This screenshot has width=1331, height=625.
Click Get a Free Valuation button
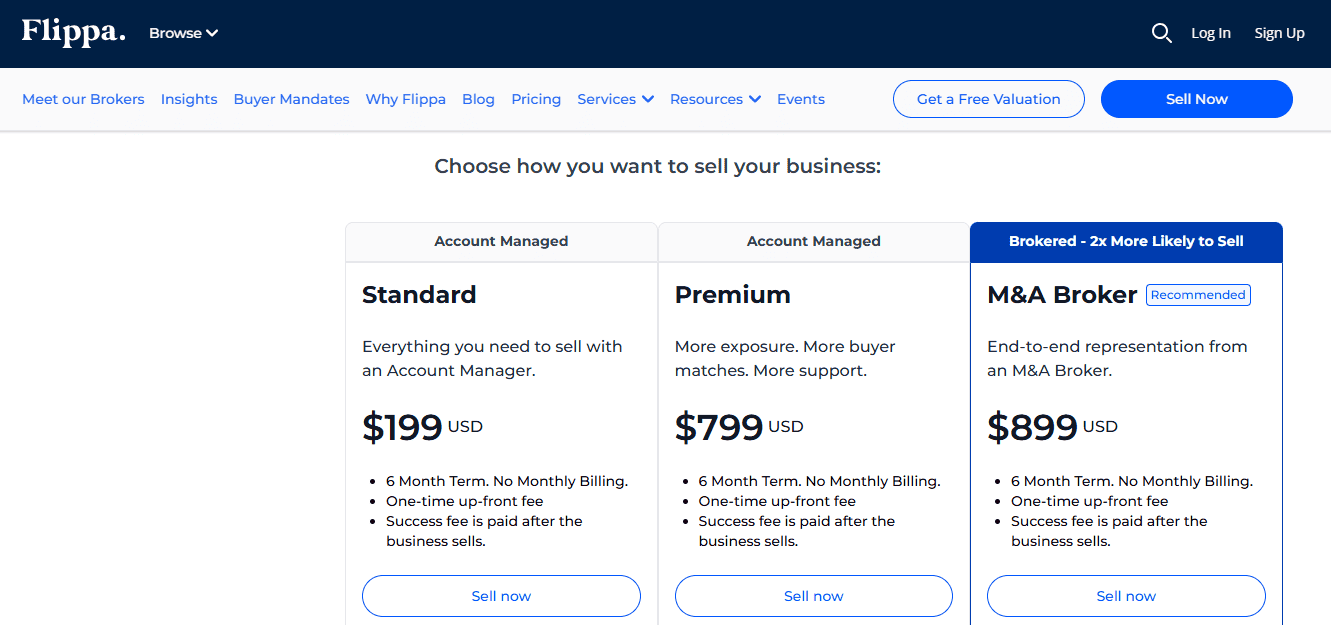click(988, 99)
